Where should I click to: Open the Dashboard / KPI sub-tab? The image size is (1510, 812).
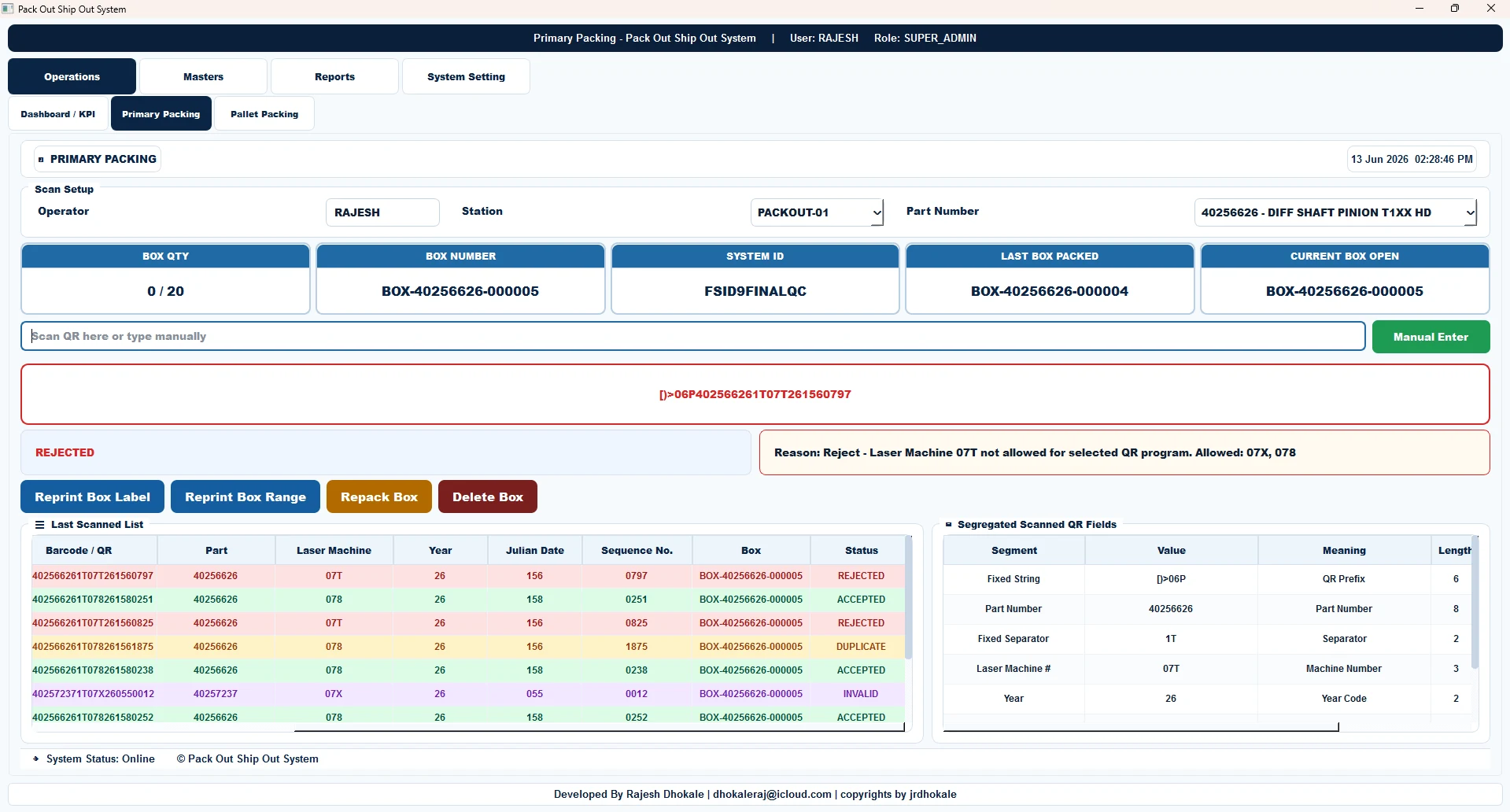[58, 114]
